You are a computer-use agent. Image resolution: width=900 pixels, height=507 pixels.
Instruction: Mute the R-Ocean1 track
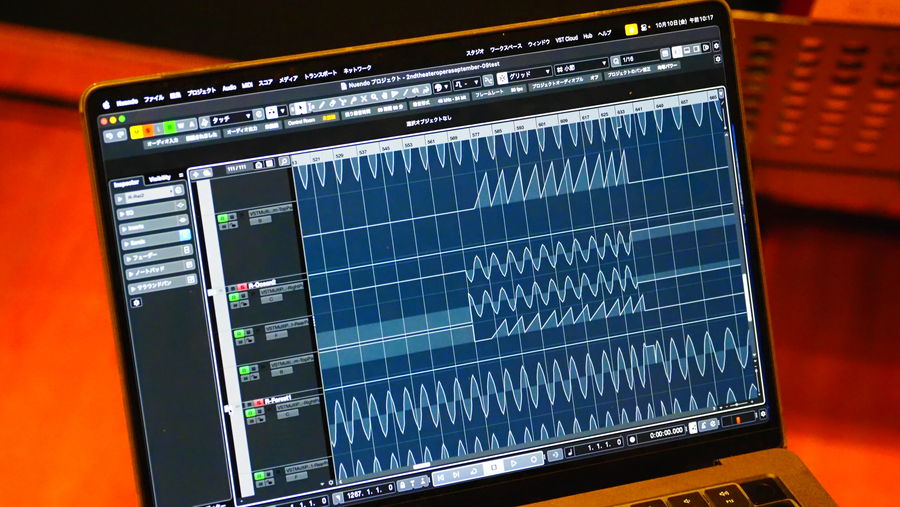[230, 287]
